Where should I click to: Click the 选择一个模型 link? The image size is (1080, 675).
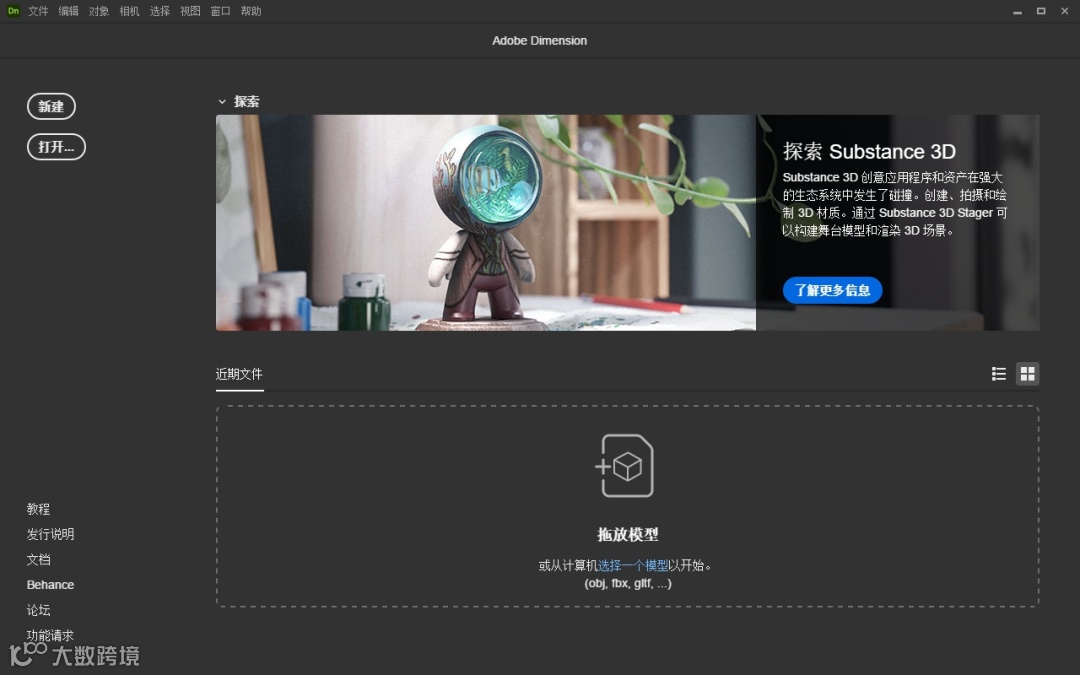coord(633,565)
